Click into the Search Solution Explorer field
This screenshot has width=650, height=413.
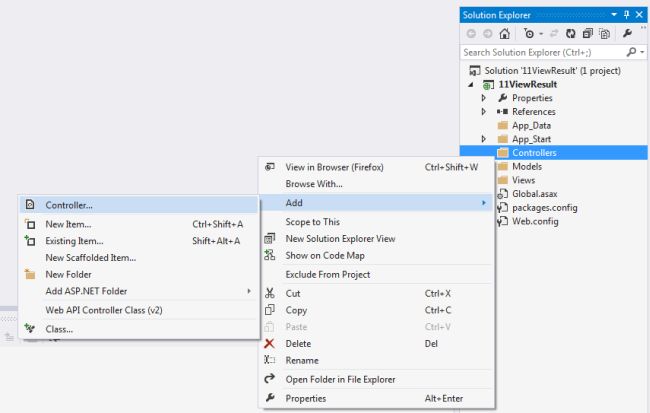point(543,52)
